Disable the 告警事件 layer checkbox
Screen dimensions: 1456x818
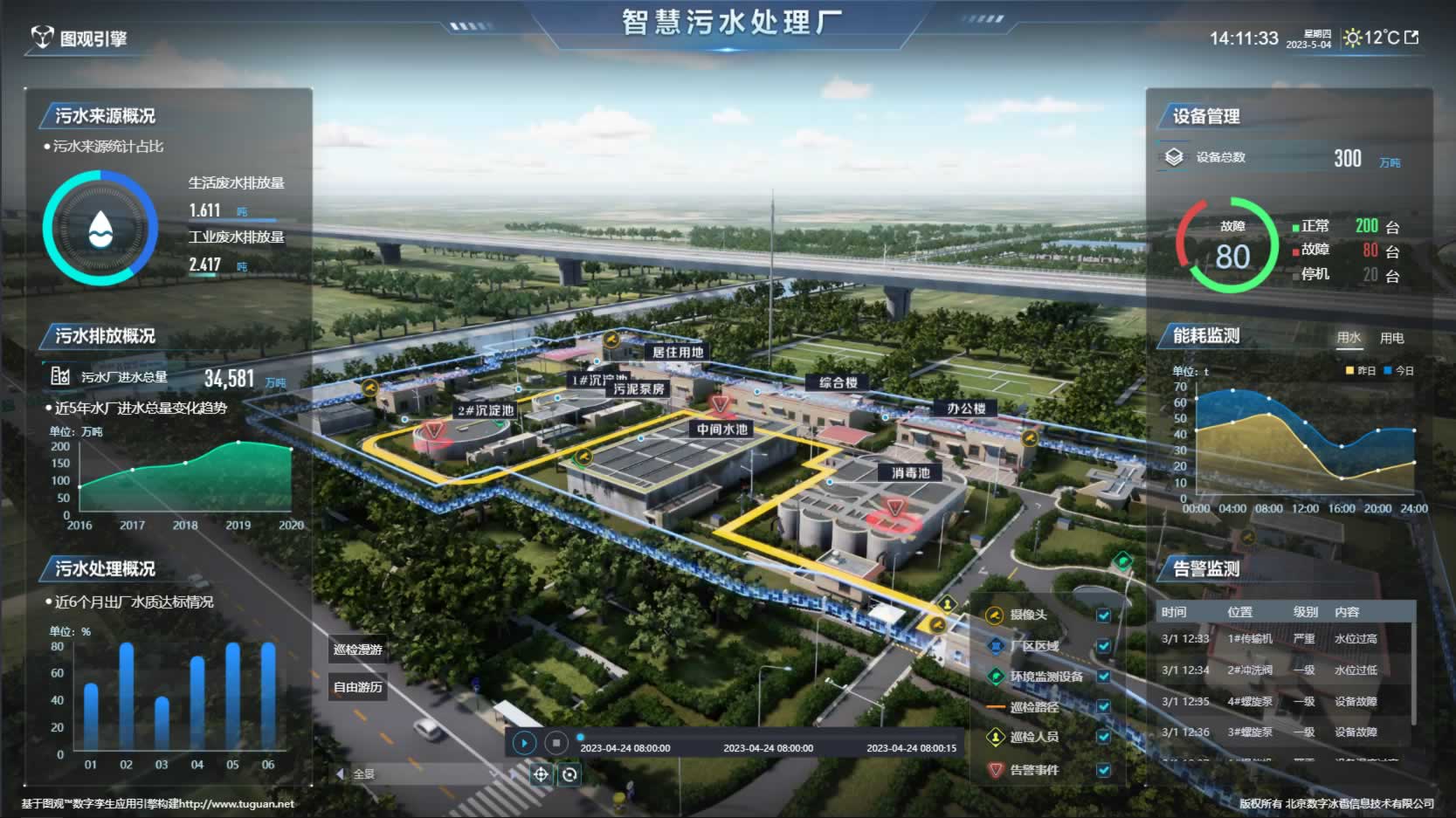1104,770
